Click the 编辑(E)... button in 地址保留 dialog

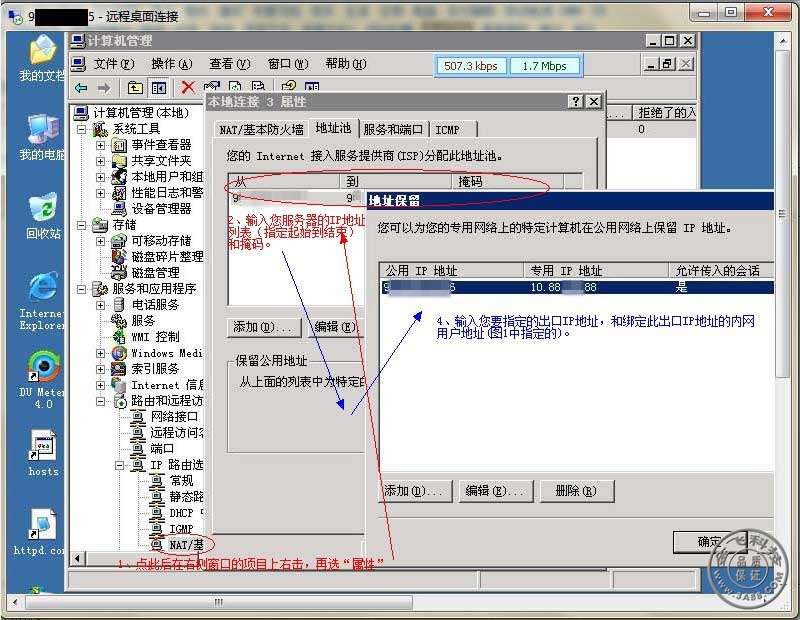tap(494, 491)
